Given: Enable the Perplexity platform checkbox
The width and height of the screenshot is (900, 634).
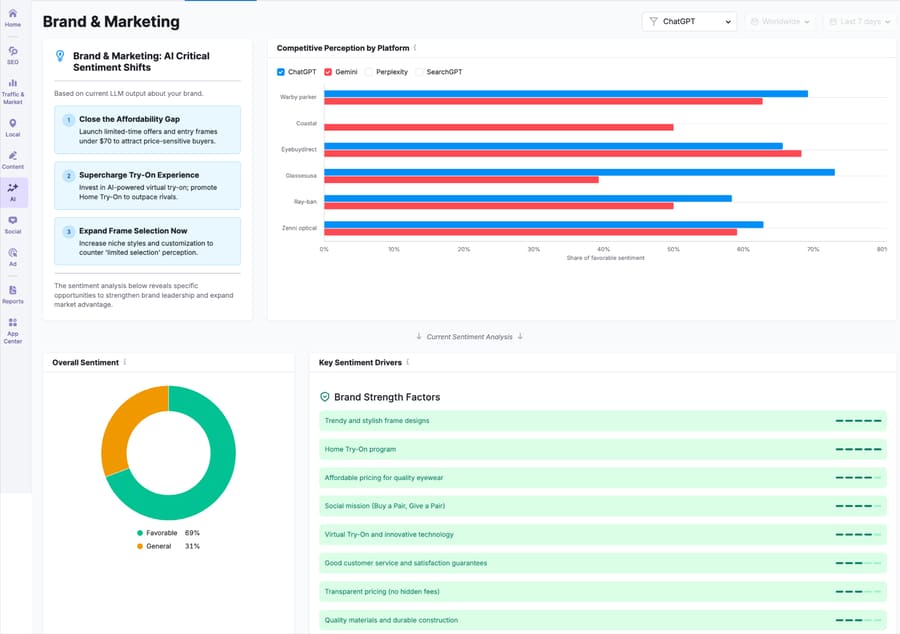Looking at the screenshot, I should (369, 72).
